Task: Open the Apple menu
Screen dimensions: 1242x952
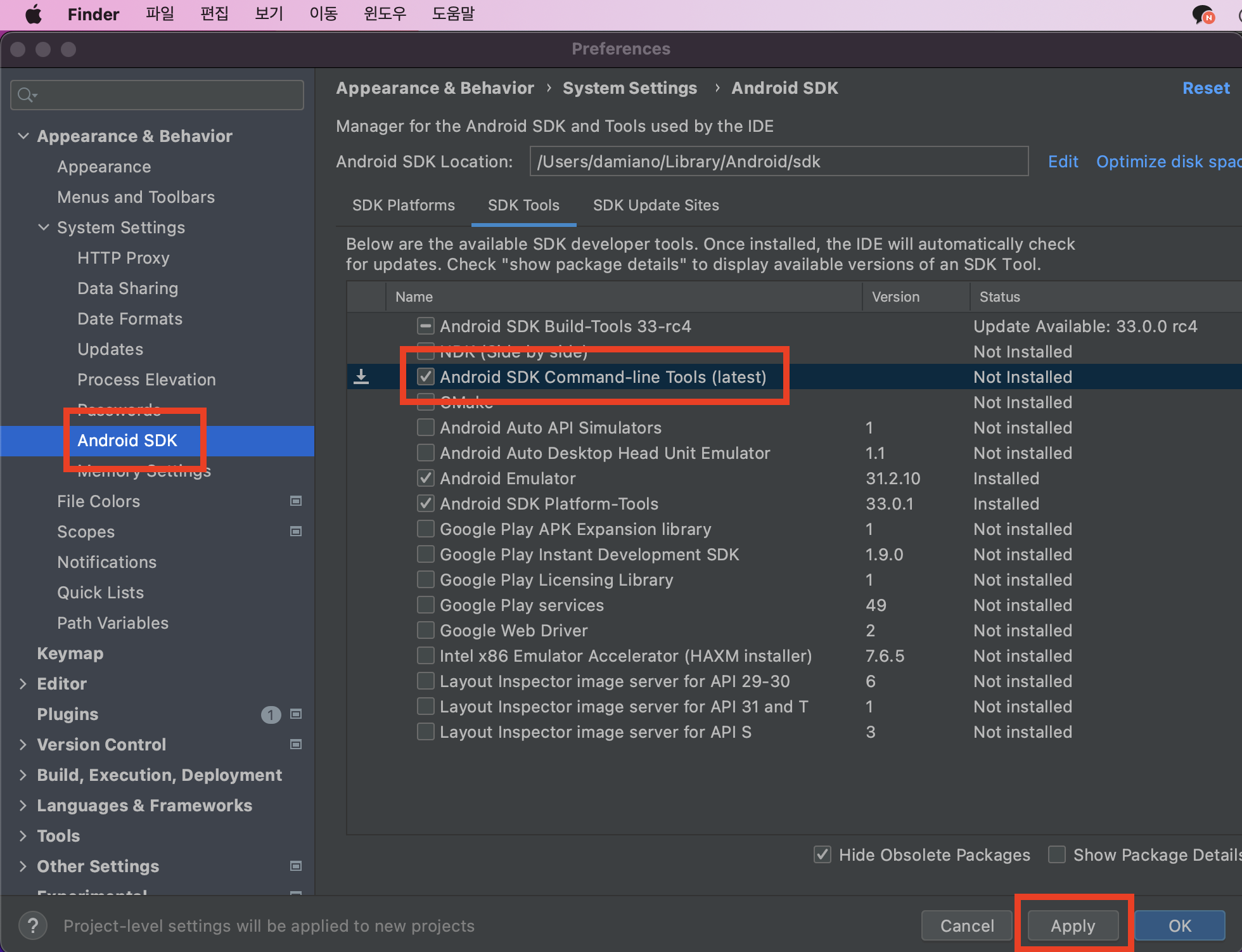Action: pos(33,14)
